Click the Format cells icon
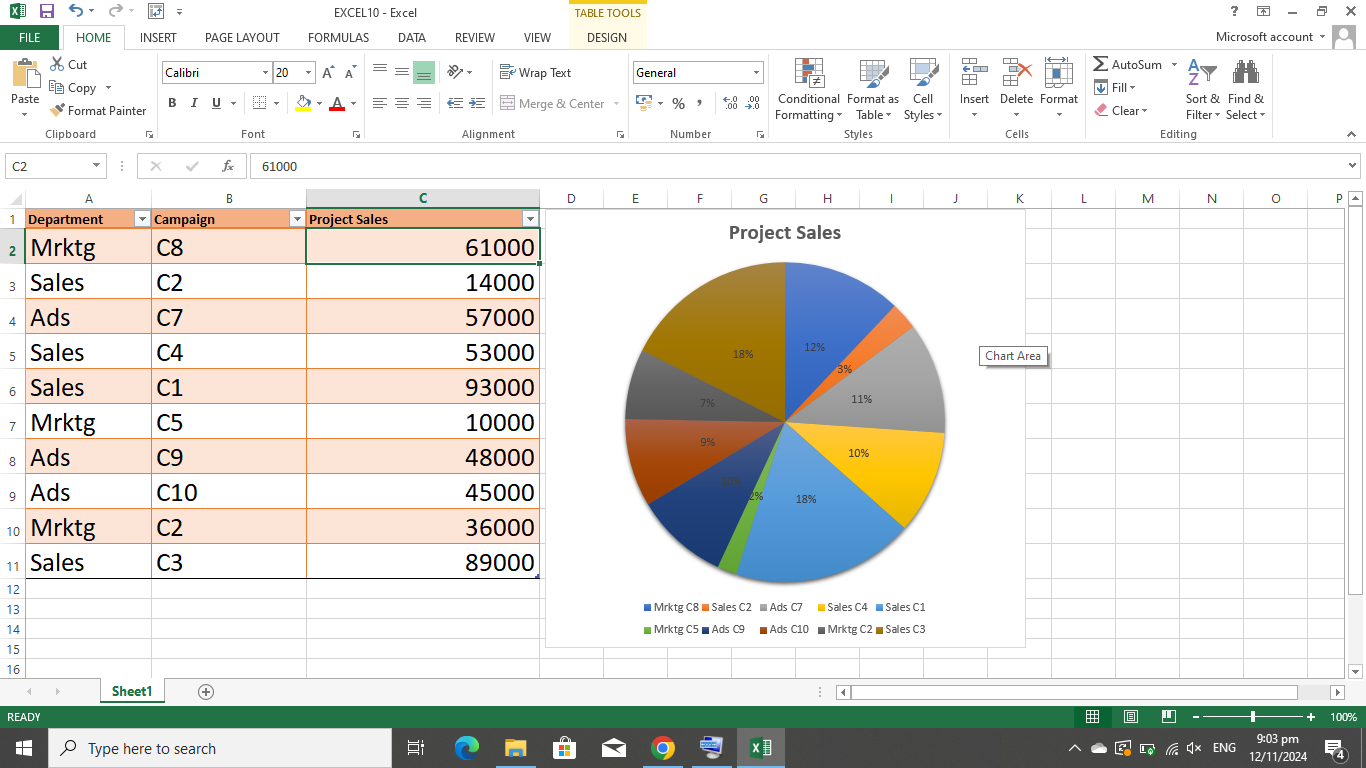 point(1058,74)
